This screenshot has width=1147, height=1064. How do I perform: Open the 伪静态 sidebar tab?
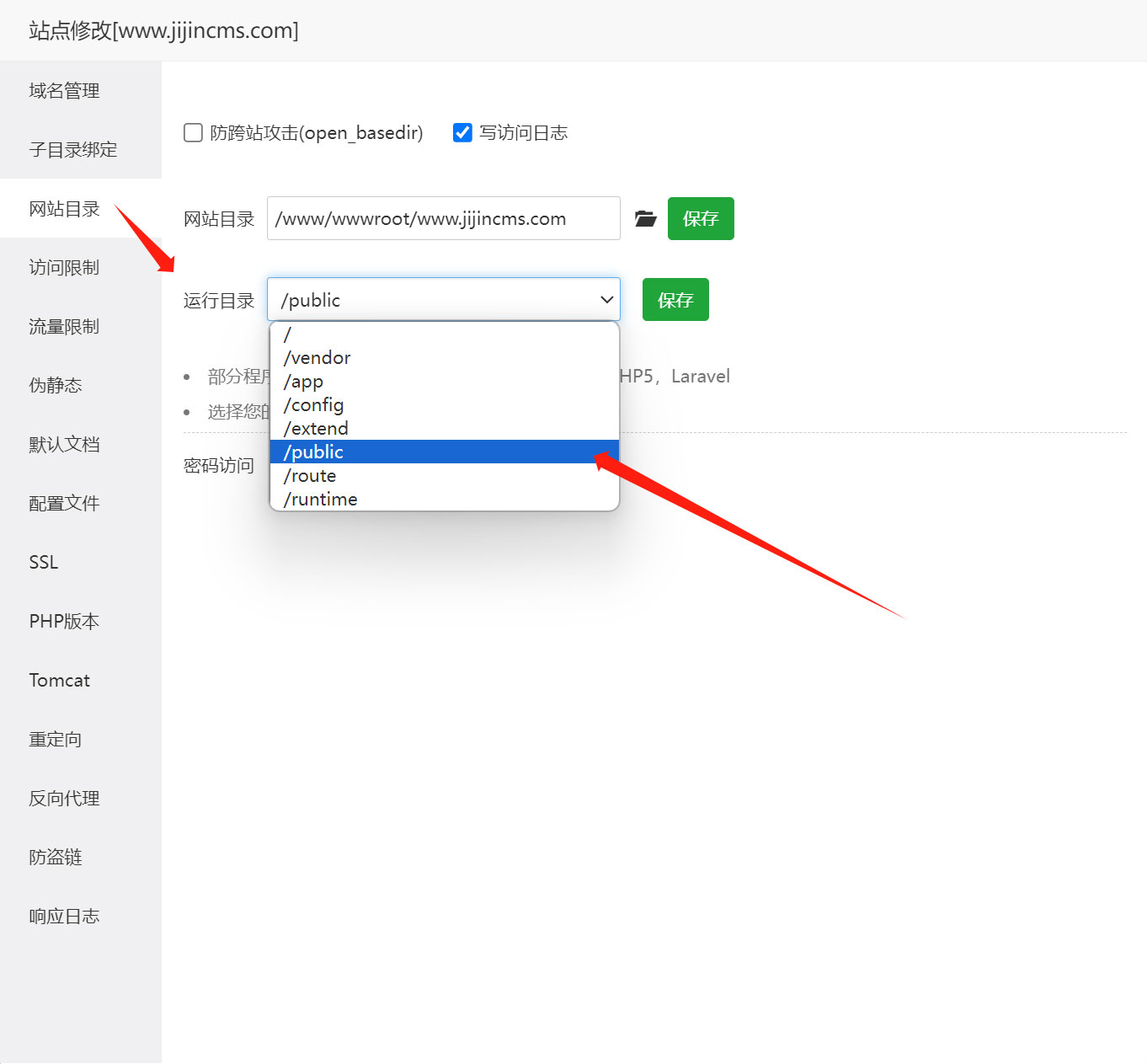81,385
